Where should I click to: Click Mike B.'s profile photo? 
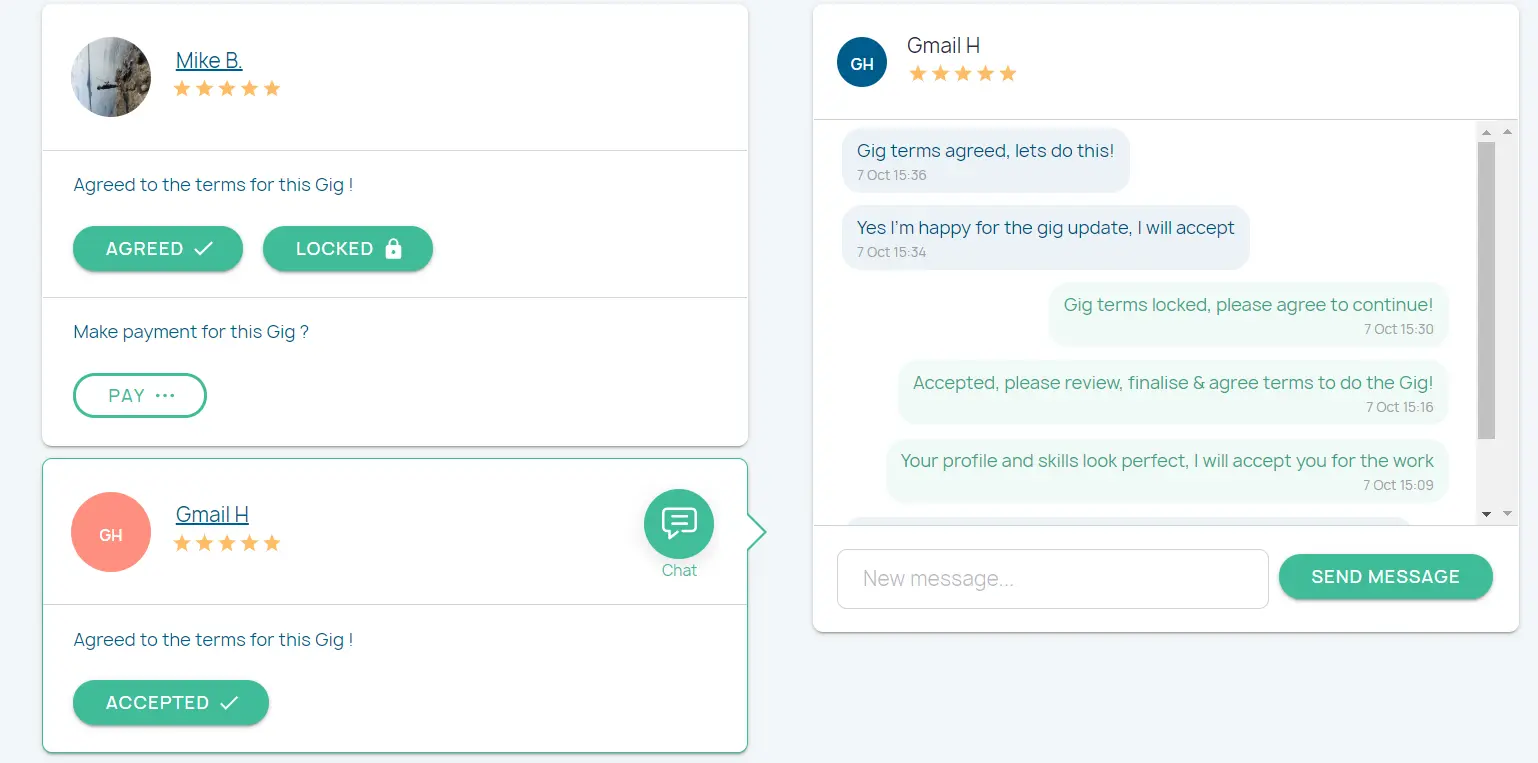[111, 77]
